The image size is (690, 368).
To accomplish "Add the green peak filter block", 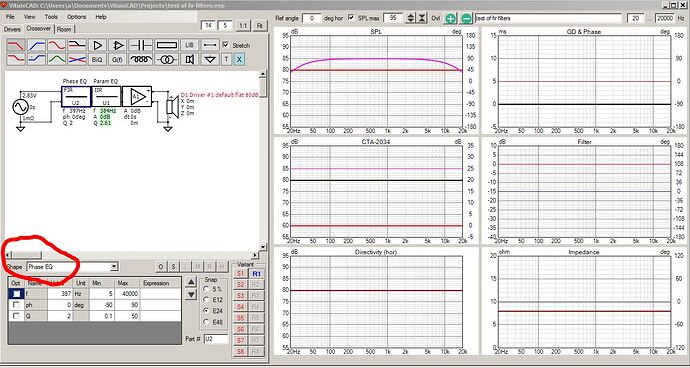I will point(57,59).
